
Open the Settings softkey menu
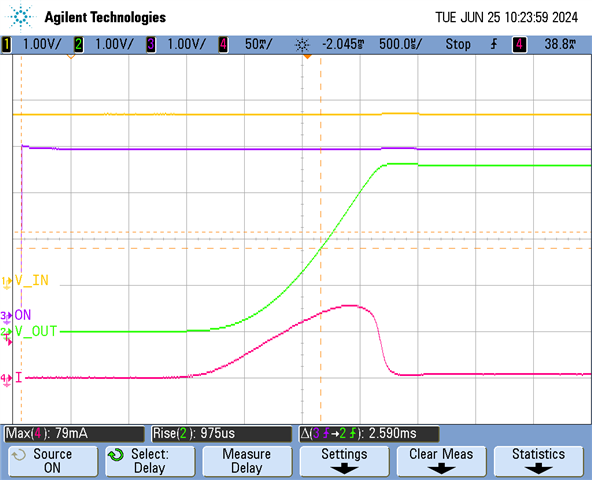344,461
